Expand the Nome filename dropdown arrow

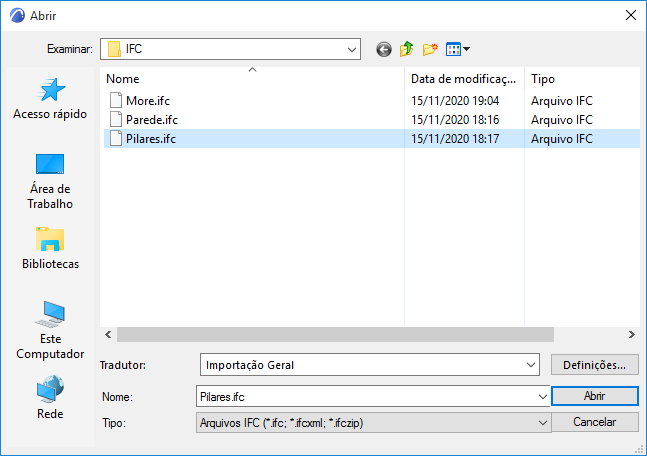(x=543, y=397)
